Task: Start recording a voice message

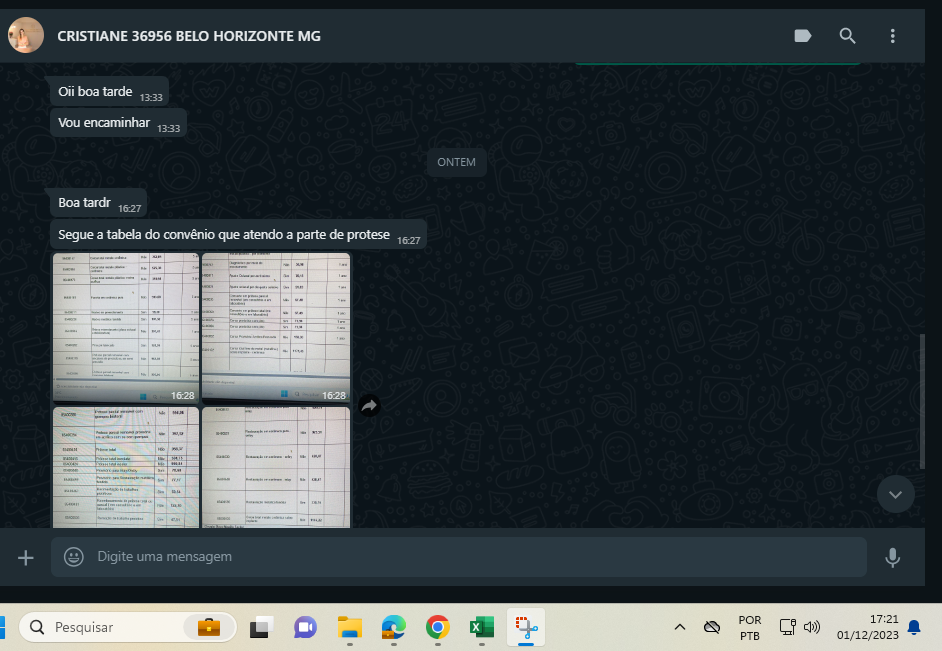Action: tap(892, 557)
